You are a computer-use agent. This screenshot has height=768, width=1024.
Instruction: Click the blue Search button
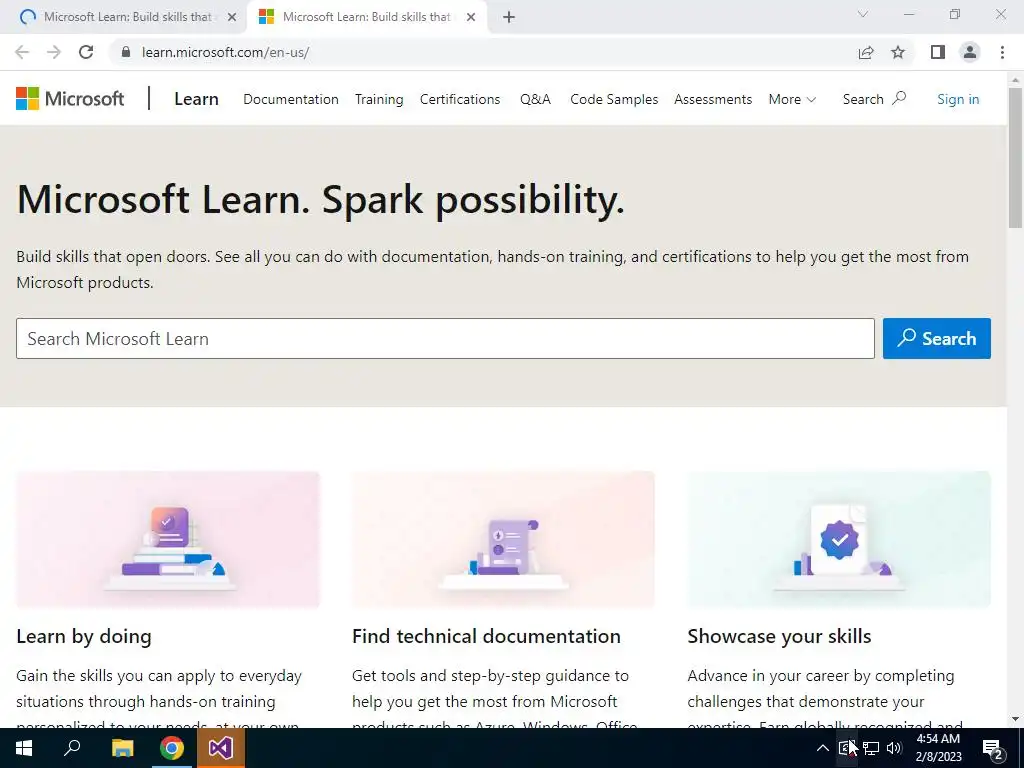click(936, 338)
